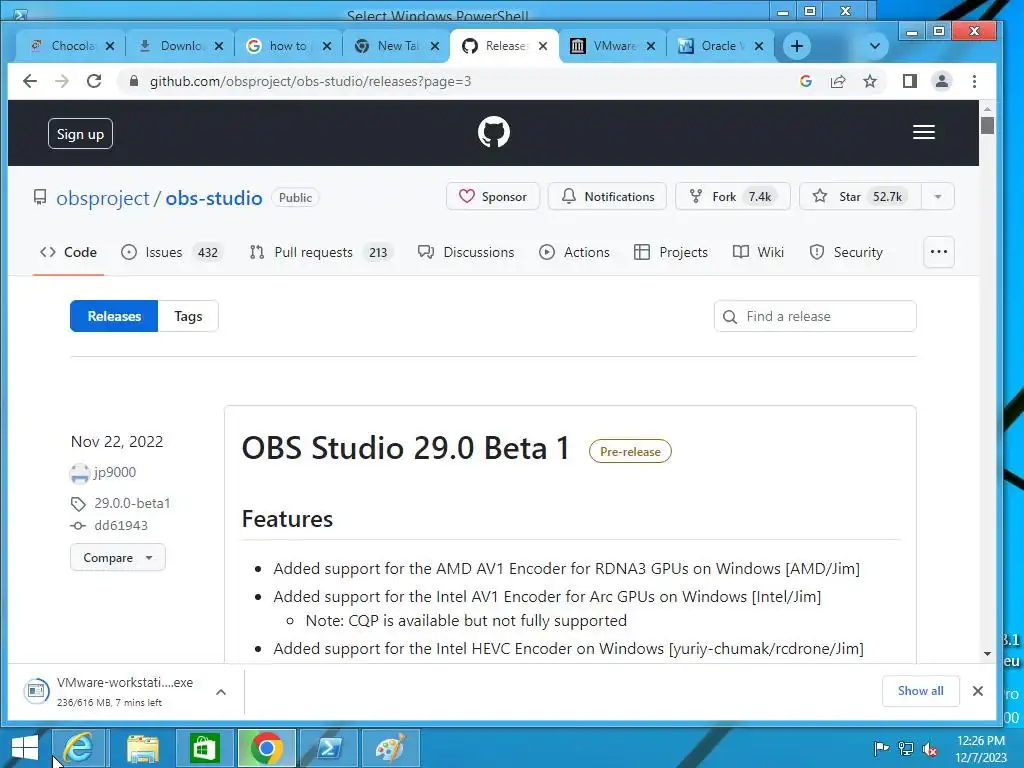The width and height of the screenshot is (1024, 768).
Task: Go back to the previous page
Action: click(x=30, y=81)
